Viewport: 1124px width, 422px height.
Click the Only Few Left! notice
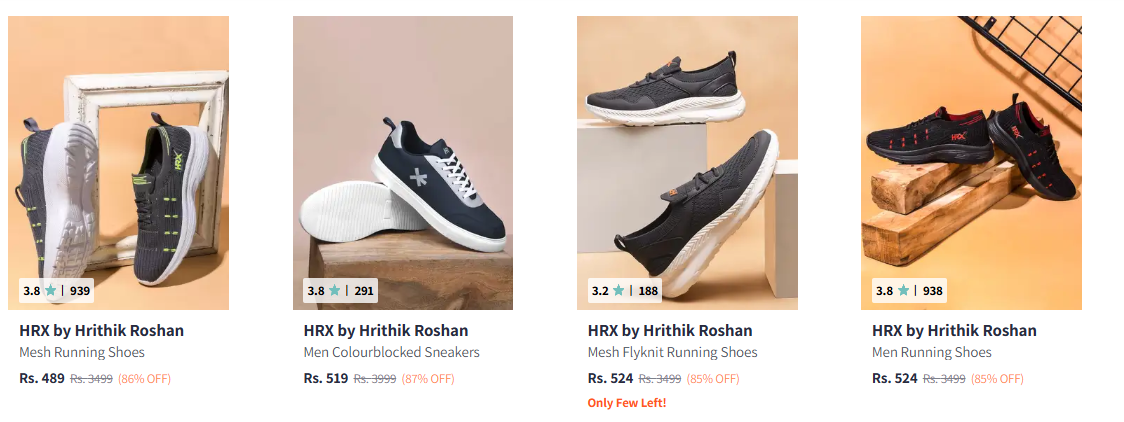pyautogui.click(x=626, y=403)
